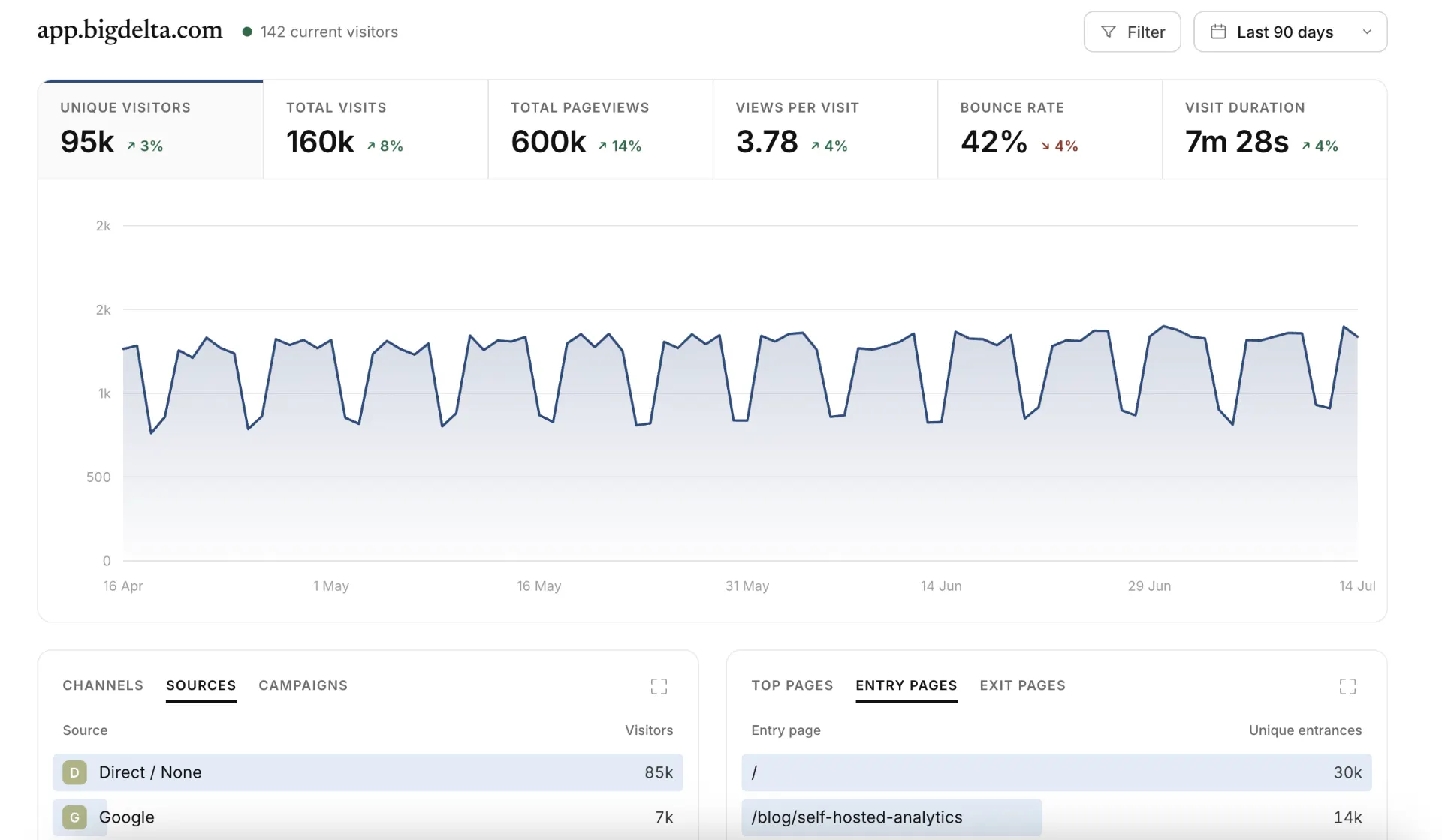Click the Unique entrances column header
Screen dimensions: 1442x840
(1305, 730)
